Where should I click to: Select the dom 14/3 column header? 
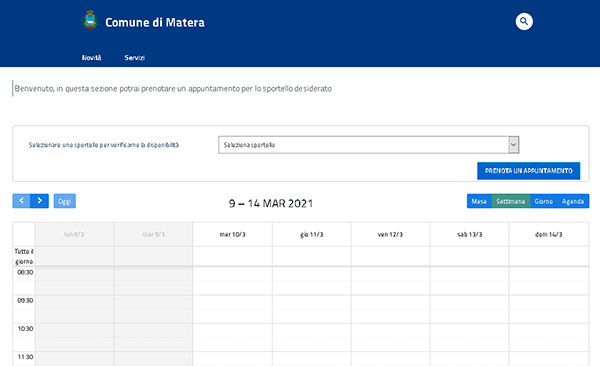pyautogui.click(x=549, y=234)
